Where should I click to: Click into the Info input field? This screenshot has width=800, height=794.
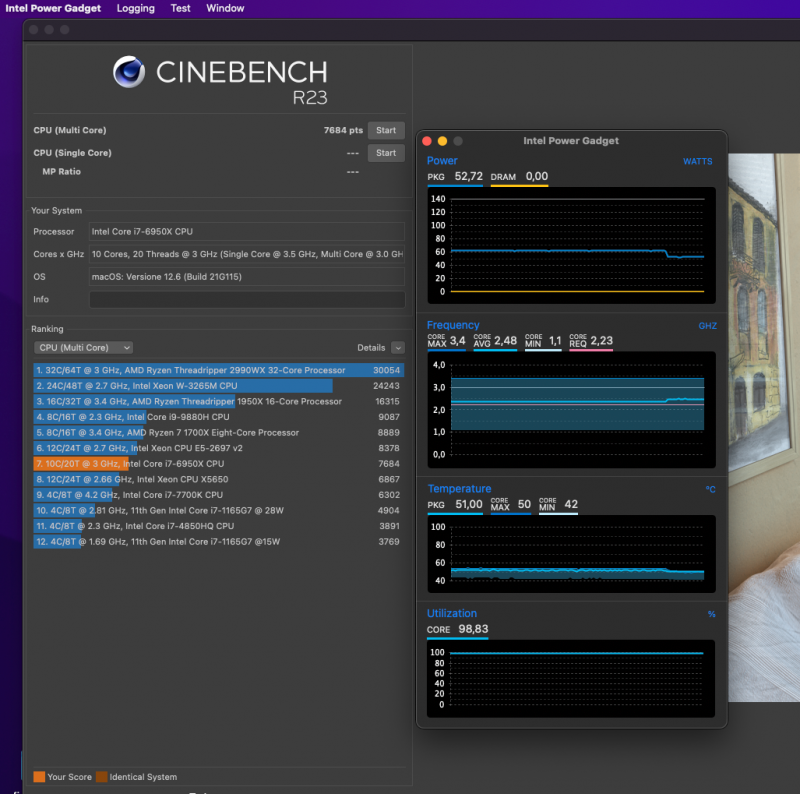click(247, 300)
